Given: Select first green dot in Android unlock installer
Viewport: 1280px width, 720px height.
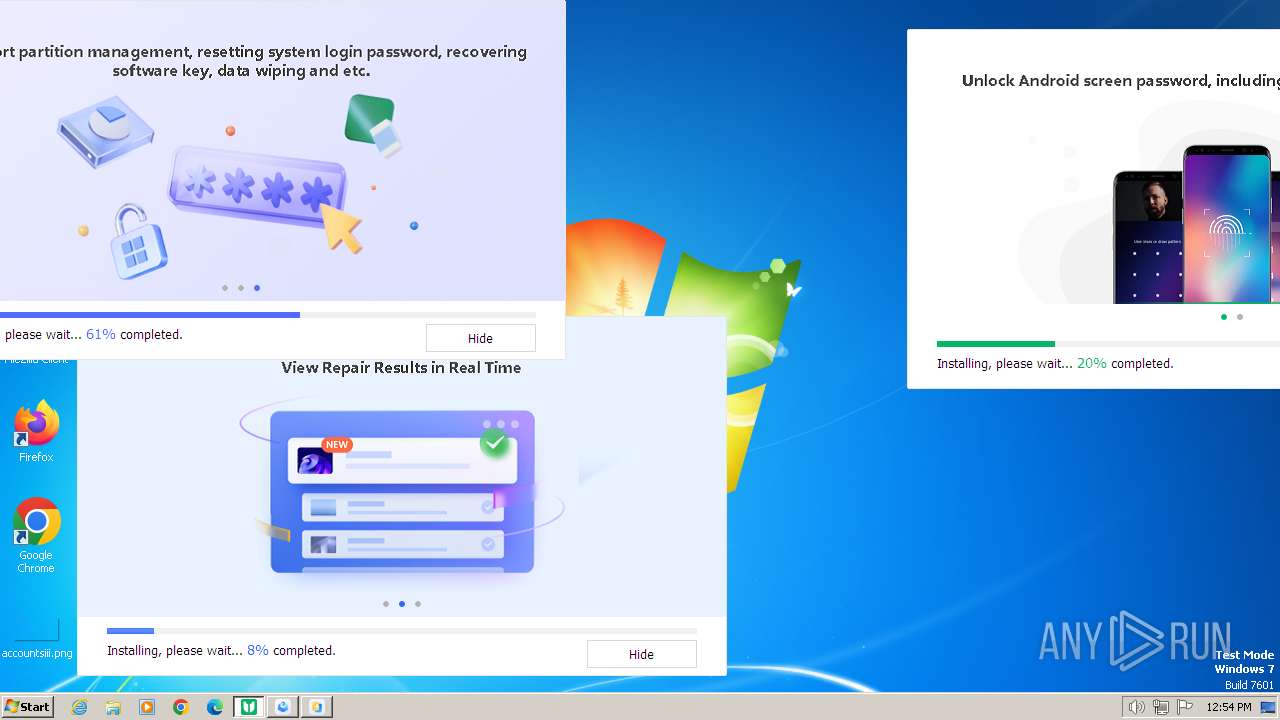Looking at the screenshot, I should coord(1224,317).
